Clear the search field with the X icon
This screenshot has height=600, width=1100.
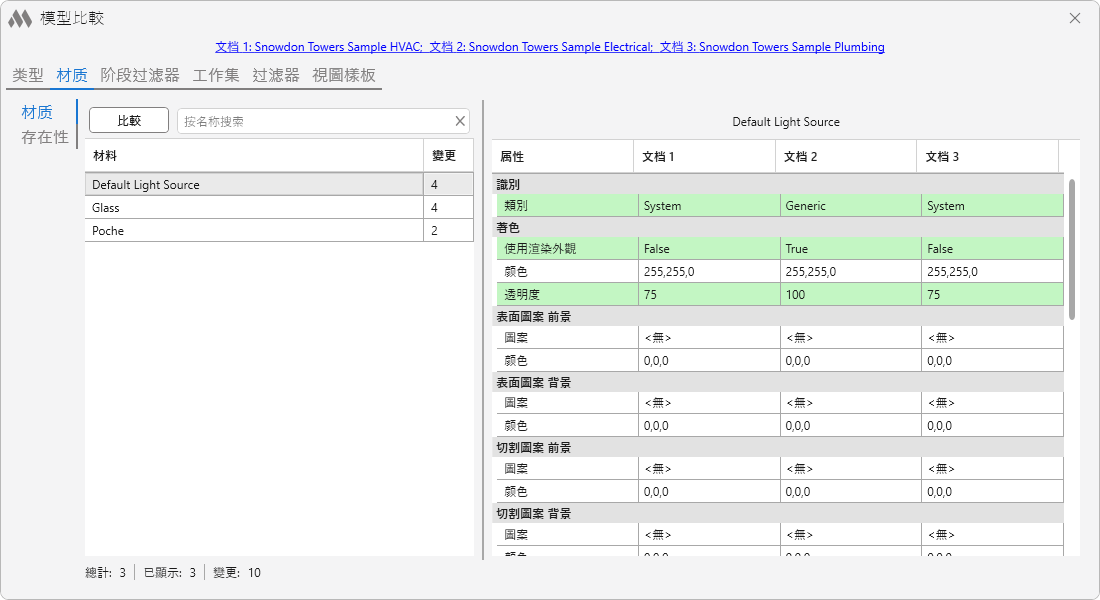(x=460, y=121)
